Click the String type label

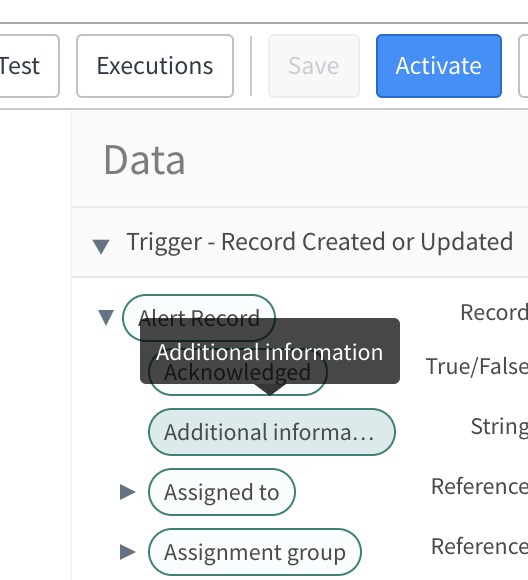click(499, 426)
